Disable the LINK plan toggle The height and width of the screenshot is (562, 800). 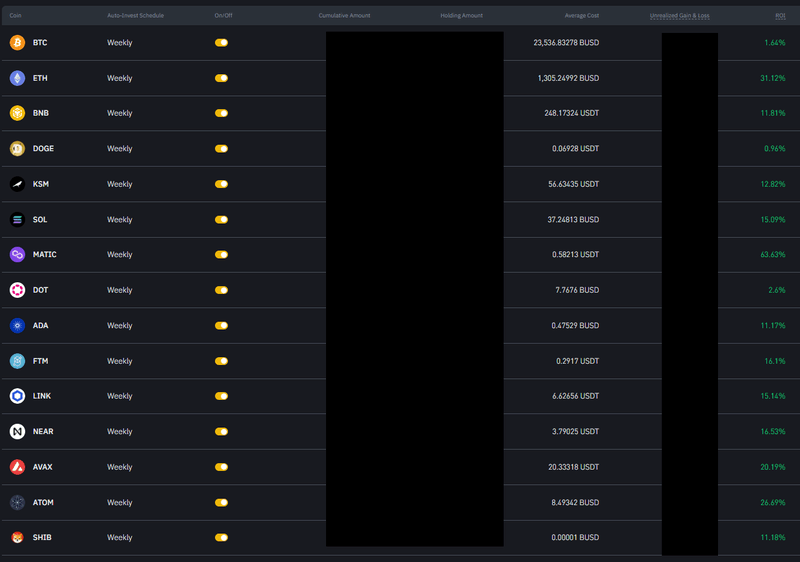click(x=221, y=396)
